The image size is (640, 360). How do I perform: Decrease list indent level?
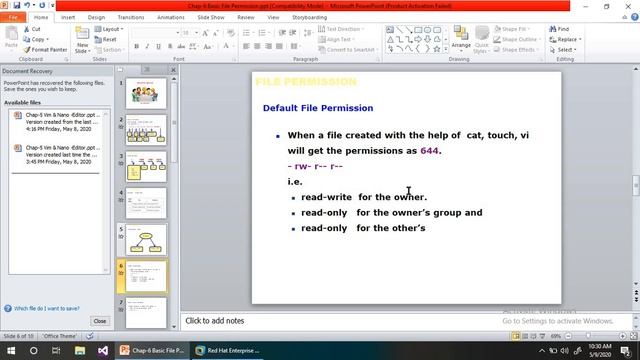282,33
